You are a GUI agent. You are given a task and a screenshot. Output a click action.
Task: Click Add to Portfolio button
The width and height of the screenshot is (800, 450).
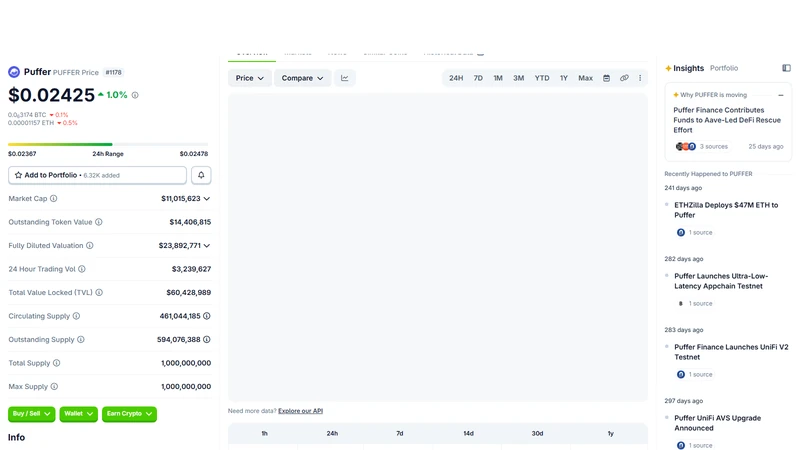[x=97, y=175]
